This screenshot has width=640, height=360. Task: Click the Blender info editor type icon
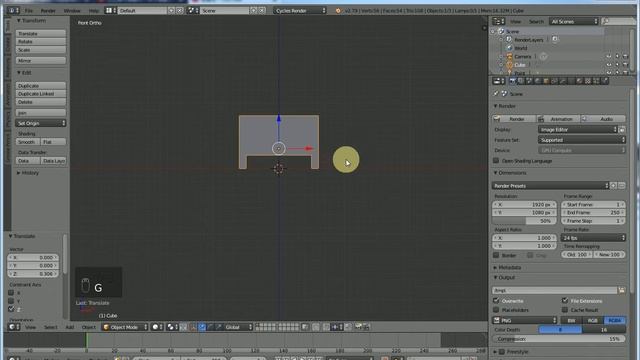pyautogui.click(x=13, y=10)
